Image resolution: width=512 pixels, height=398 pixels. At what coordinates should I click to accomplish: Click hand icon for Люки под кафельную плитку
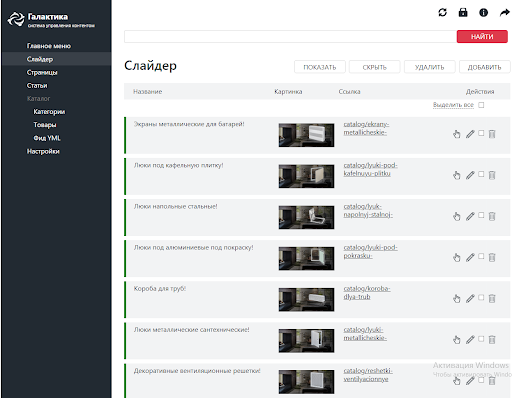[457, 175]
